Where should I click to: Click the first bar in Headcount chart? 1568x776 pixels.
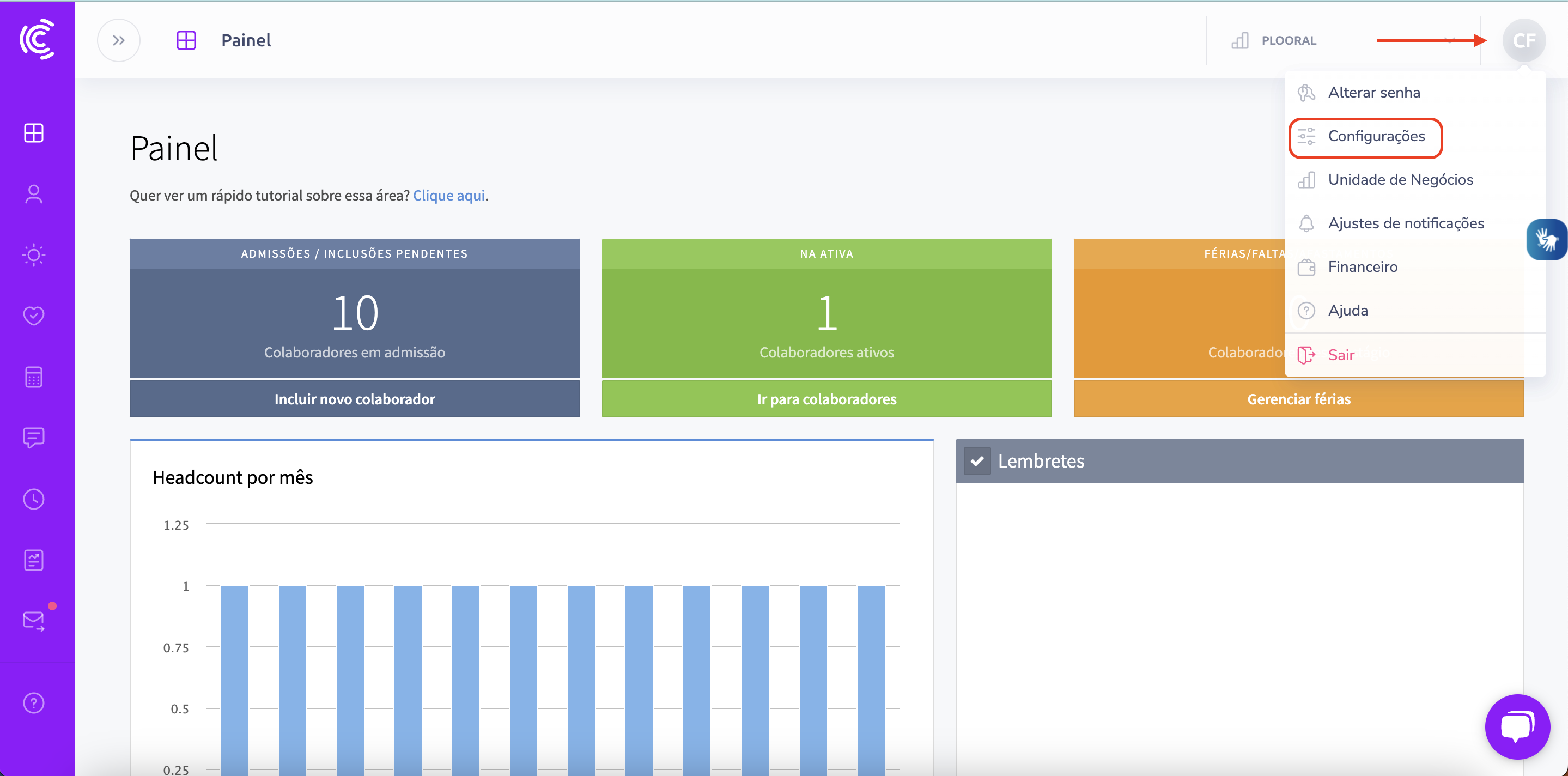point(234,680)
